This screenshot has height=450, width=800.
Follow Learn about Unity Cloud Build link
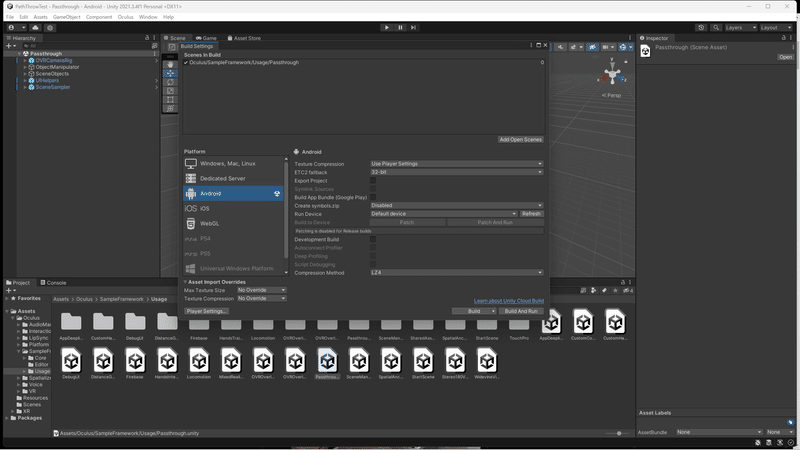point(509,301)
